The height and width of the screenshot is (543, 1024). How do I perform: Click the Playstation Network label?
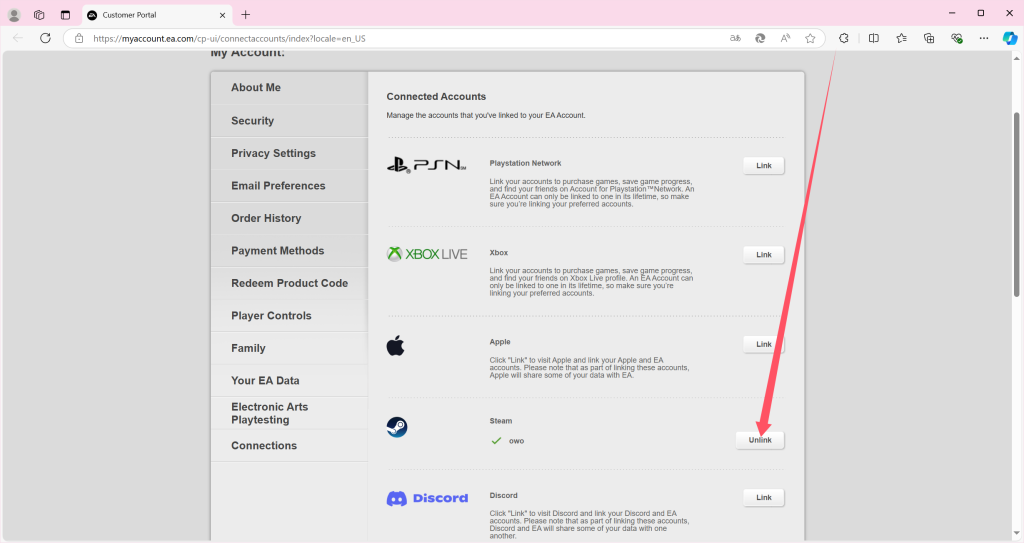pos(525,163)
